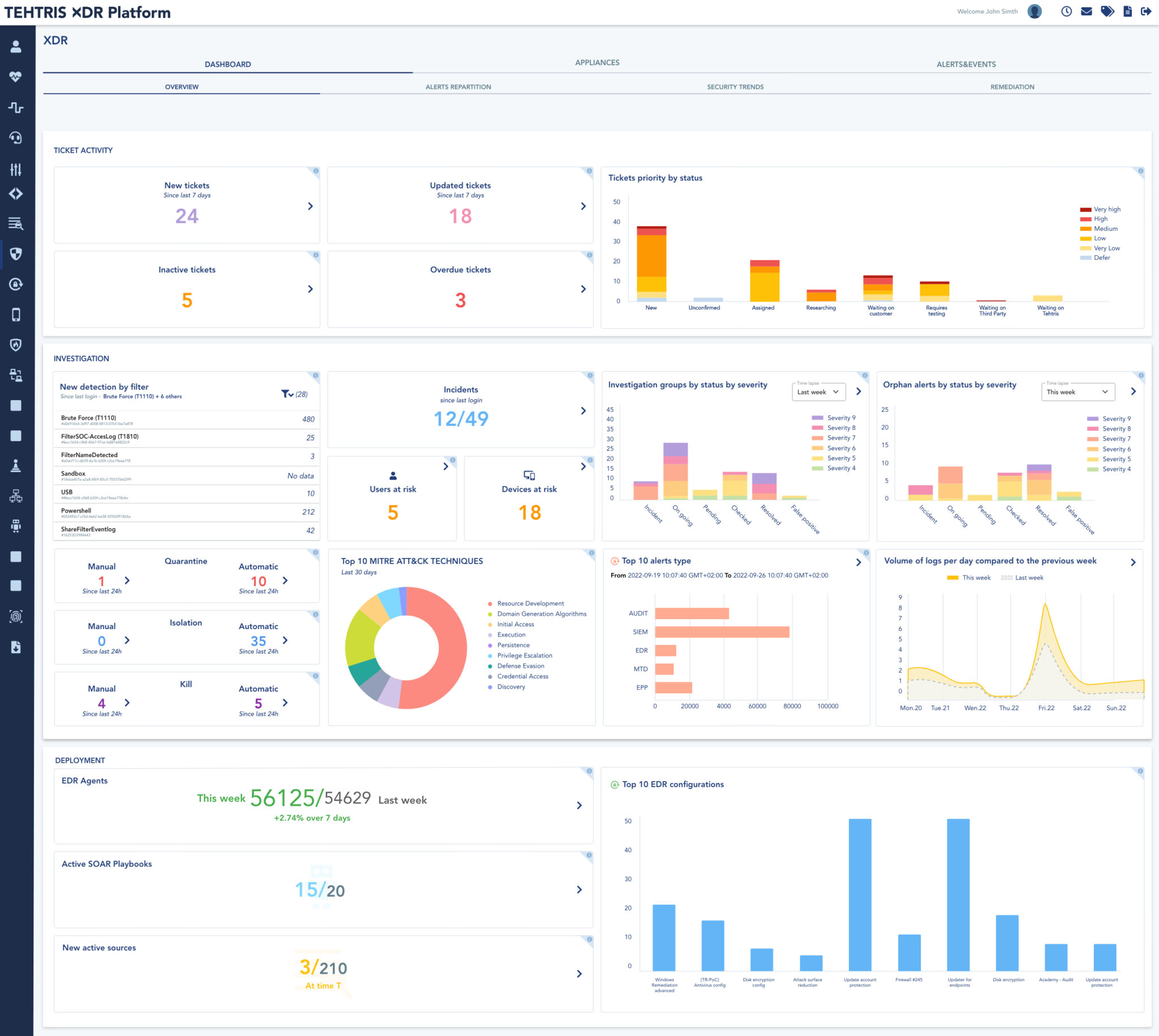Open the New tickets details arrow

point(310,206)
